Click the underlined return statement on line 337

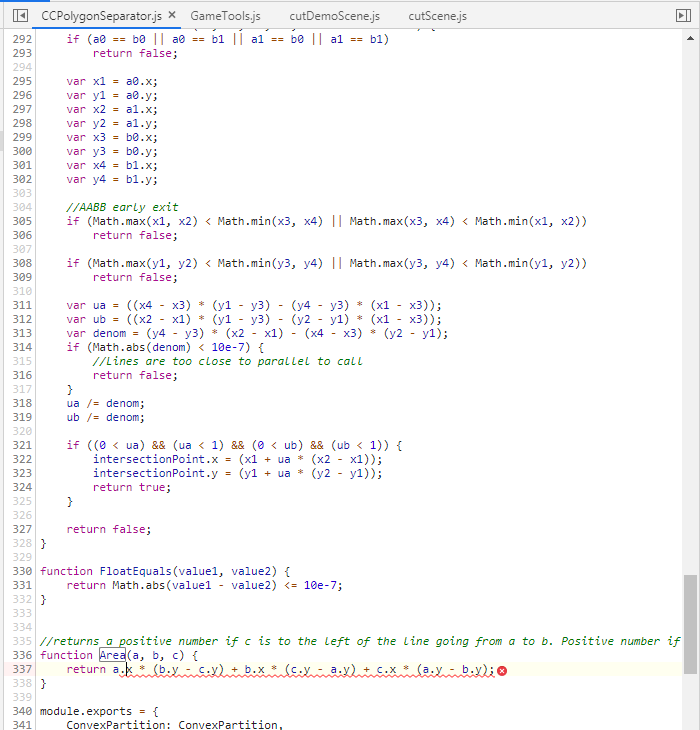pos(280,669)
